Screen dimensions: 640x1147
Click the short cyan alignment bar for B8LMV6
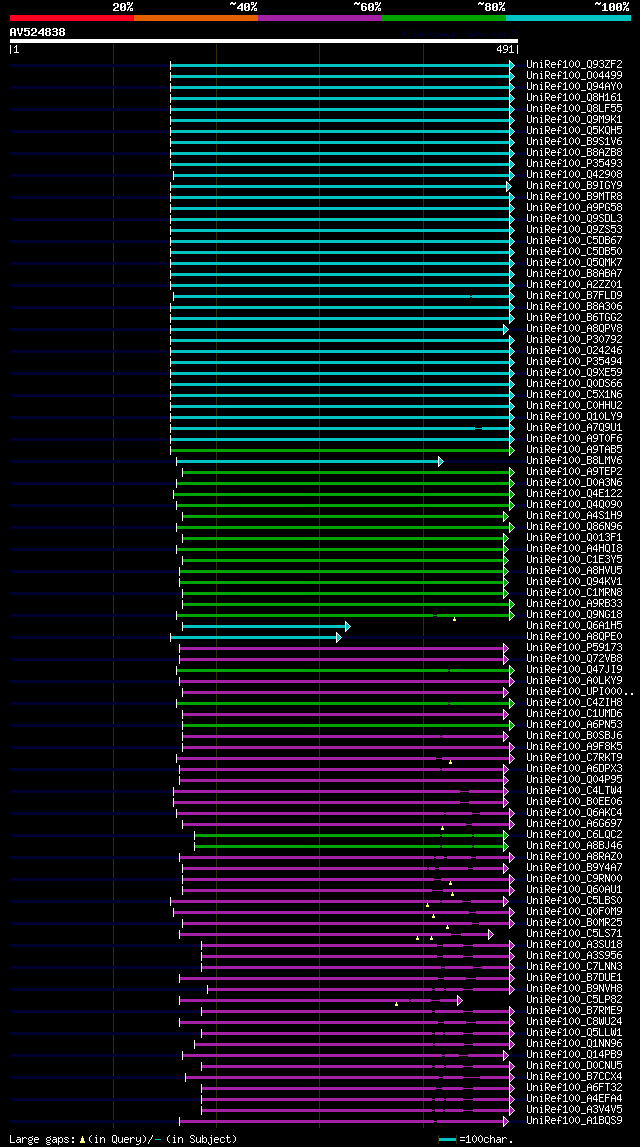click(x=309, y=462)
